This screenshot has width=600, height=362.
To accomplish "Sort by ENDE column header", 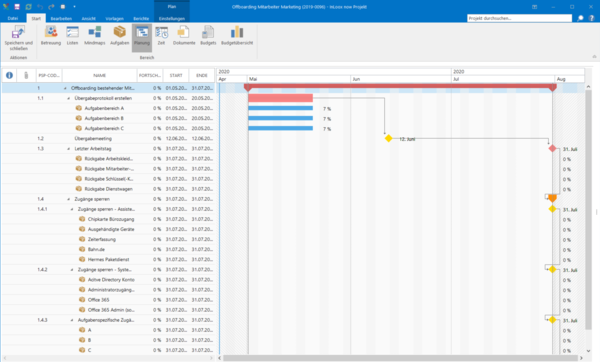I will pyautogui.click(x=202, y=75).
